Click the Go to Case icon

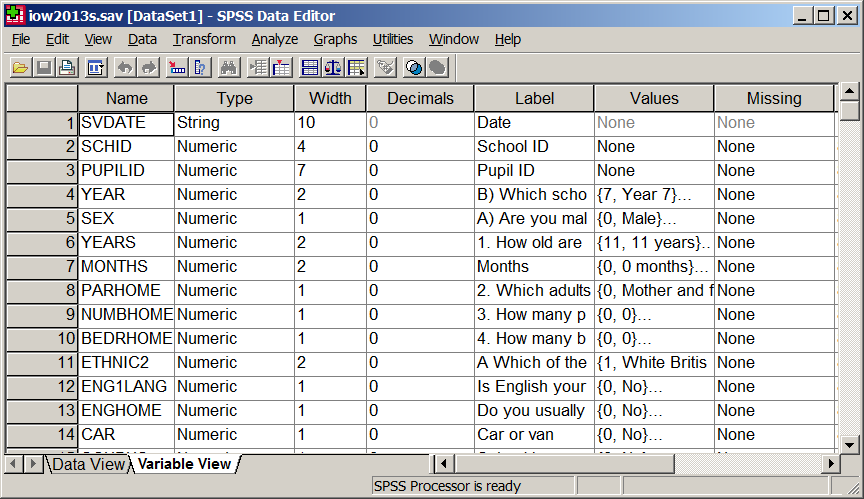point(177,68)
